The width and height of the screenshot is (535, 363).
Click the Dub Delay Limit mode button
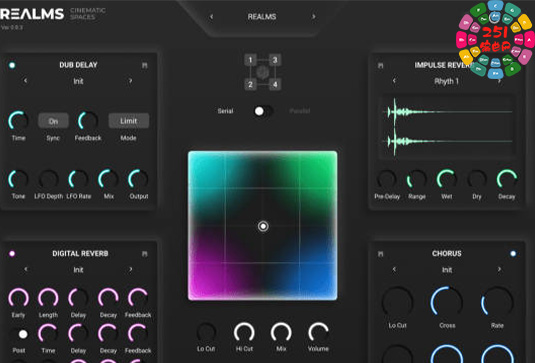[129, 121]
